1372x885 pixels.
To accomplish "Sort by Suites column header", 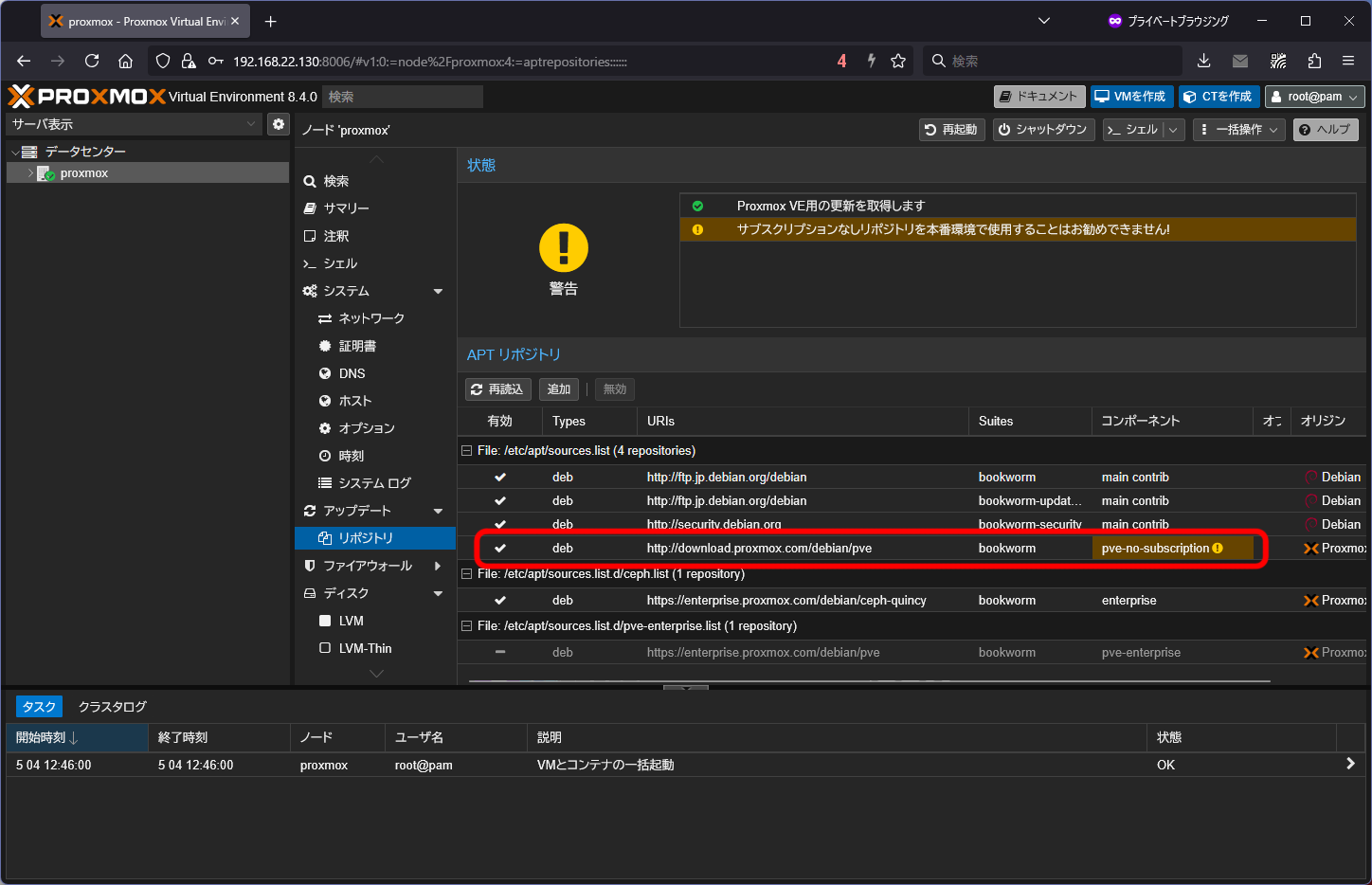I will (x=1030, y=421).
